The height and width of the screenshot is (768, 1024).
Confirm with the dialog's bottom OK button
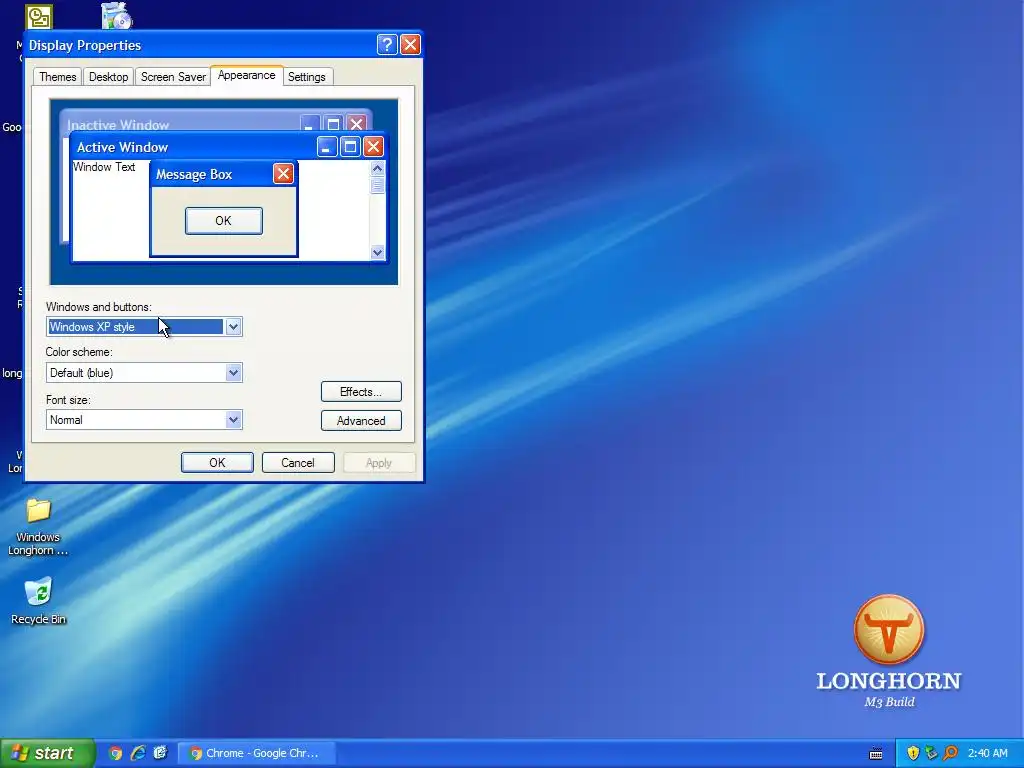tap(217, 462)
